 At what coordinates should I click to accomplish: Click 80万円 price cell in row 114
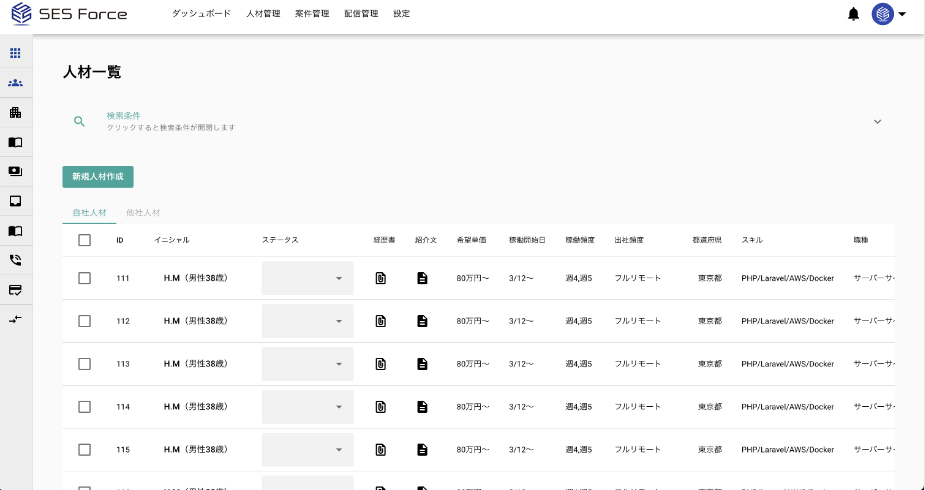point(473,407)
